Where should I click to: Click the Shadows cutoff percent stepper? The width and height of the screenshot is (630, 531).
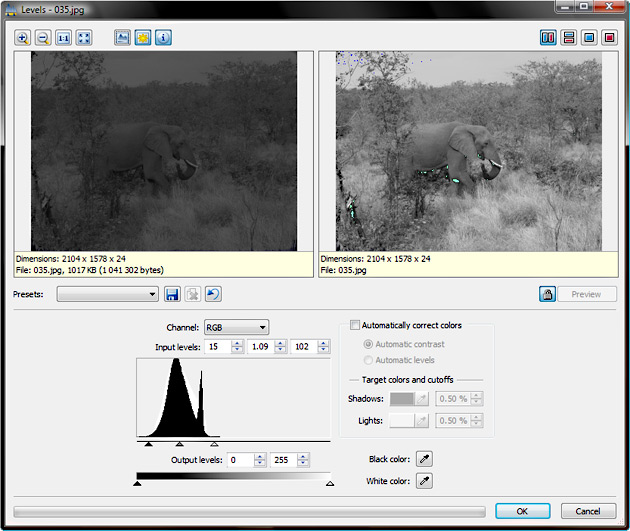[476, 399]
